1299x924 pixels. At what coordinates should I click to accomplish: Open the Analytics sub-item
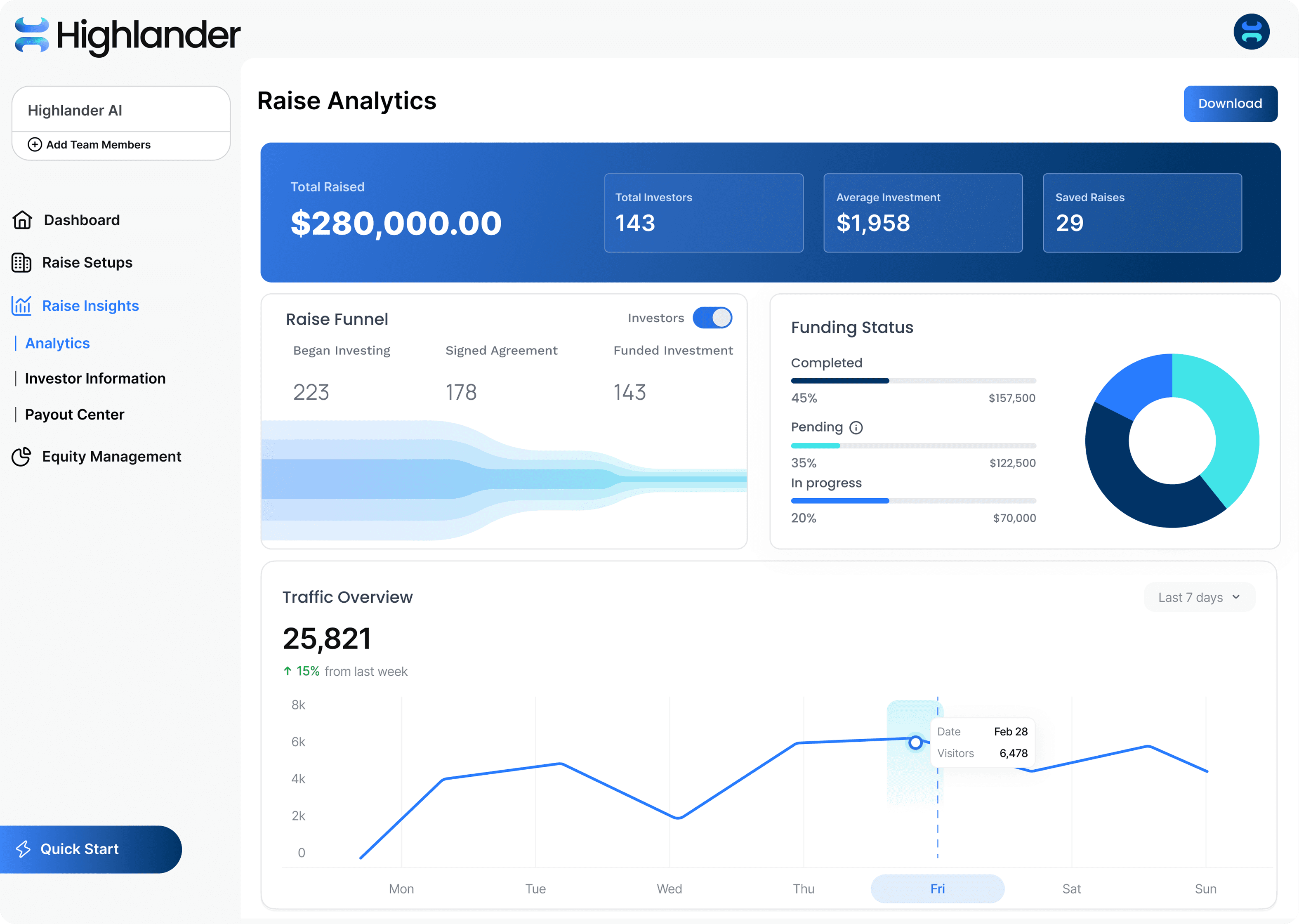point(57,343)
